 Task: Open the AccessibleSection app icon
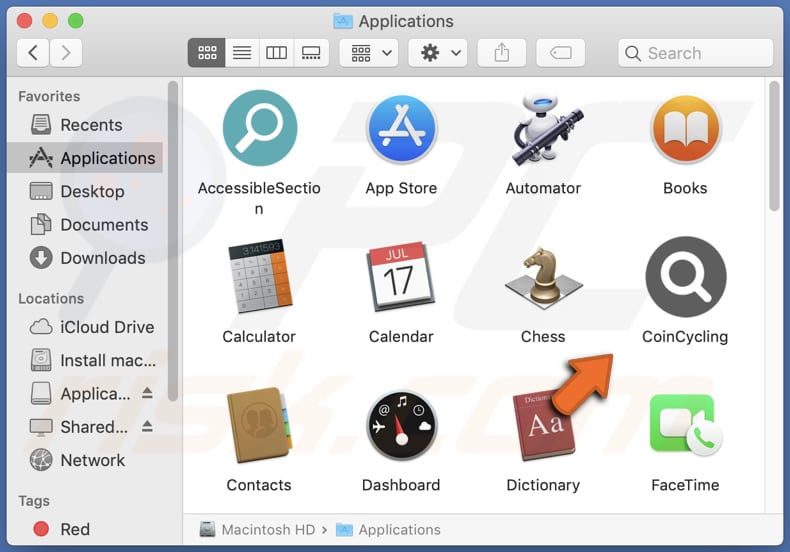pyautogui.click(x=259, y=128)
